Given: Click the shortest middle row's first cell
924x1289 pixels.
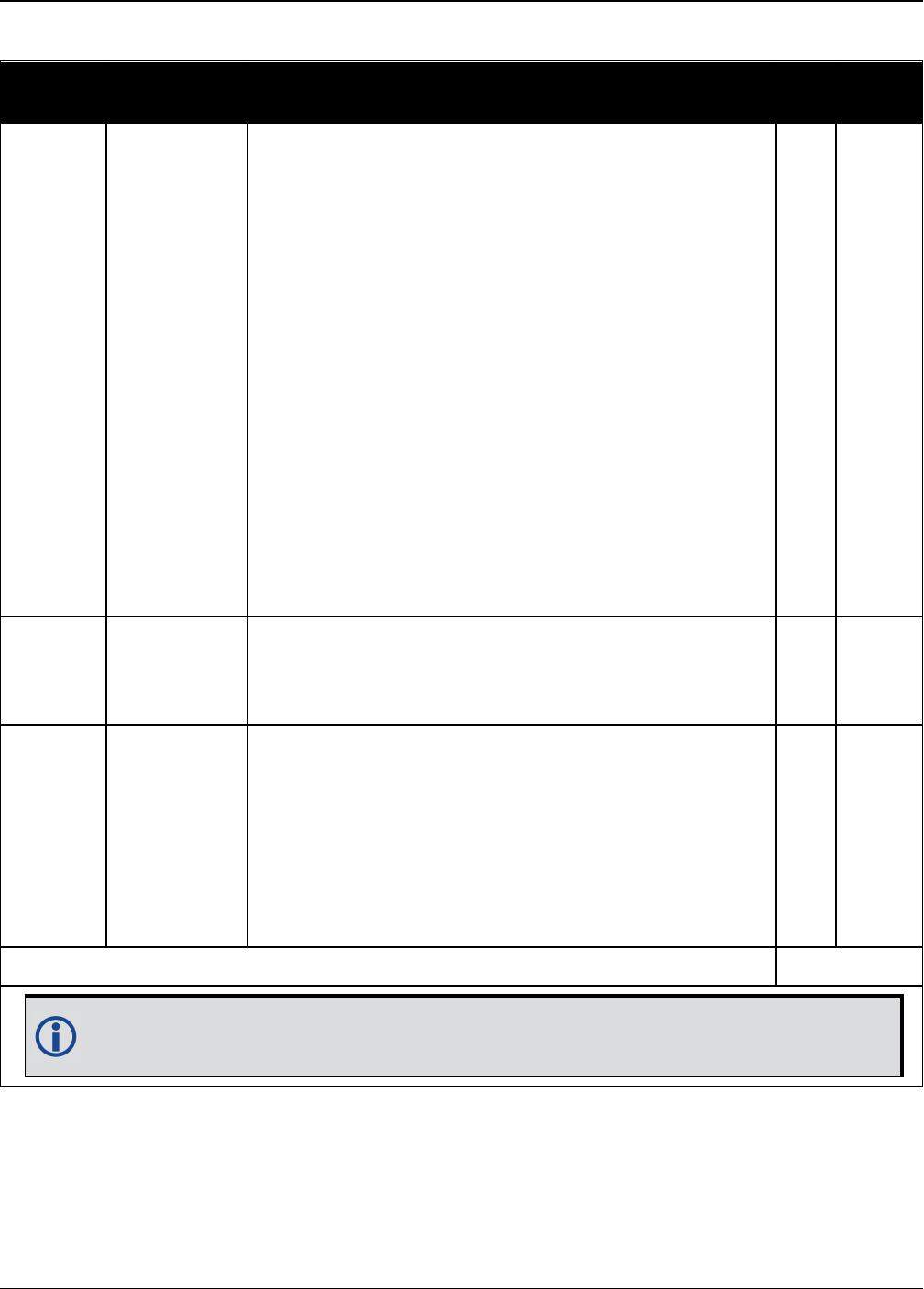Looking at the screenshot, I should point(53,671).
